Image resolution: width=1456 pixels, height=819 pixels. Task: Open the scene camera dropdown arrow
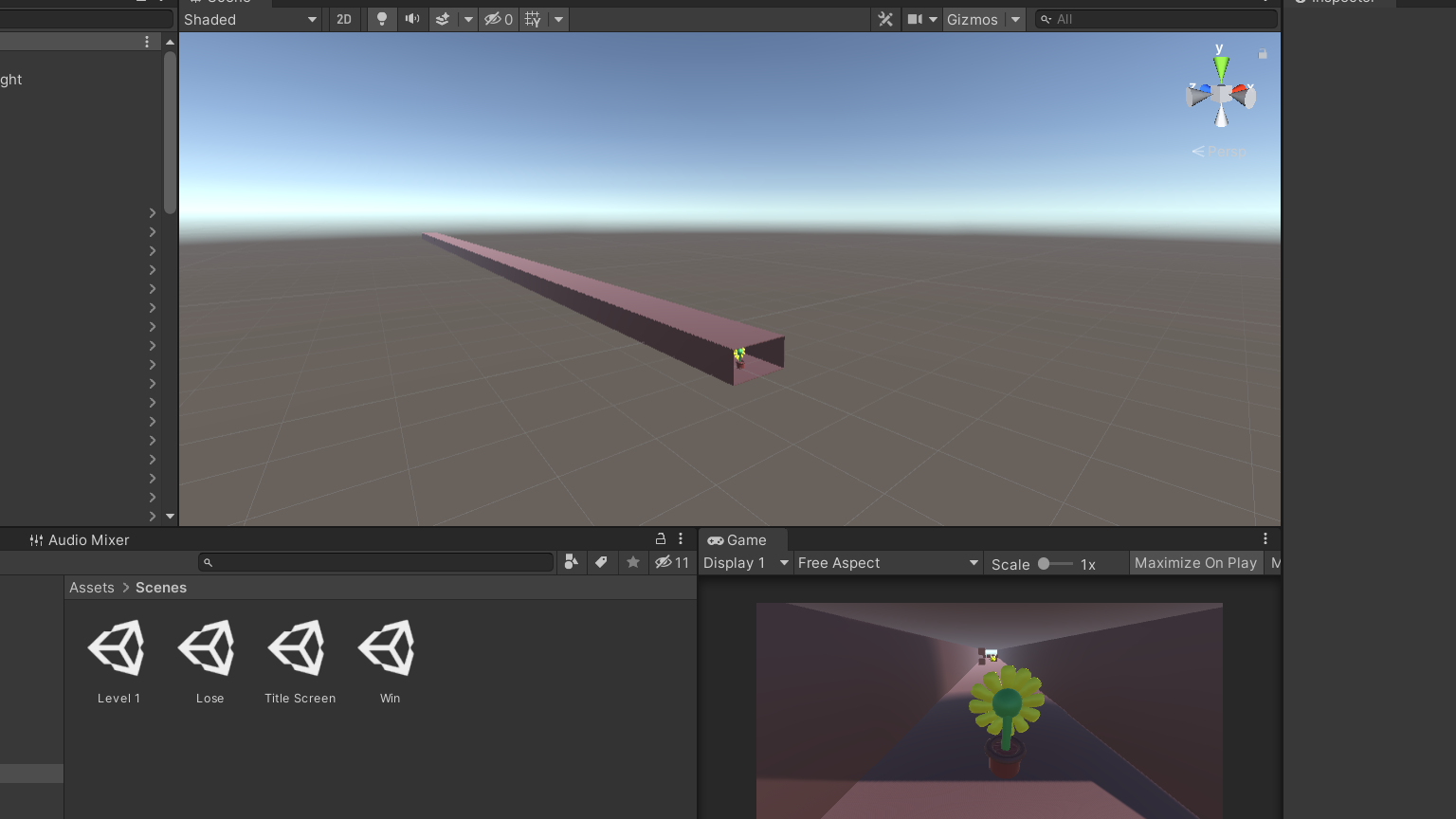pos(933,19)
